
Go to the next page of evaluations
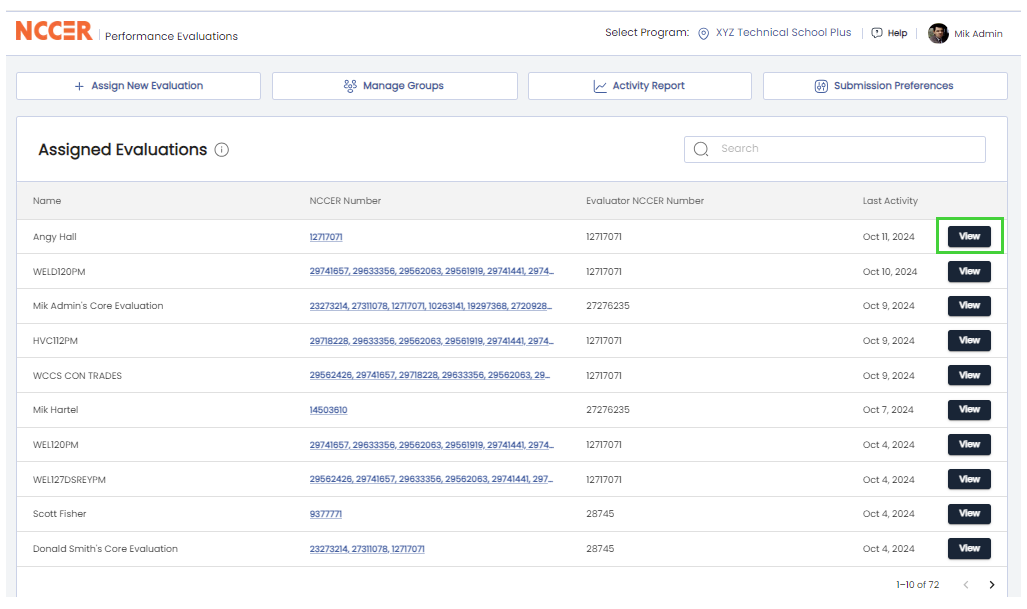click(991, 584)
